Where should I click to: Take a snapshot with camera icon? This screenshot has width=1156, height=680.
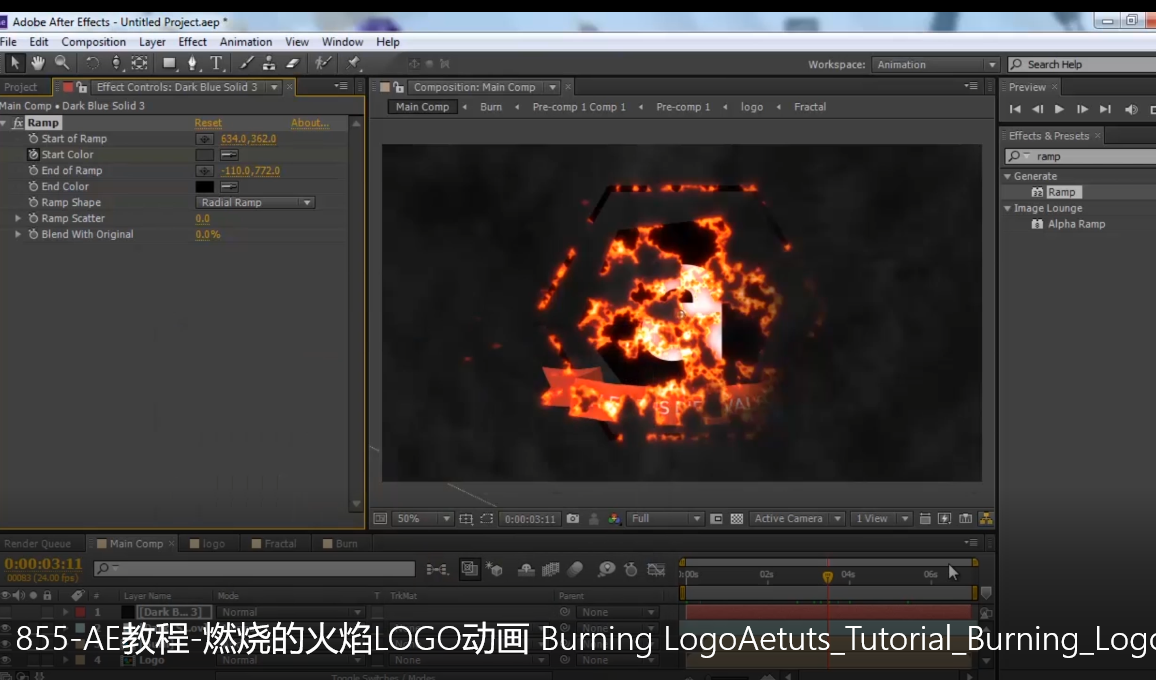click(x=573, y=519)
